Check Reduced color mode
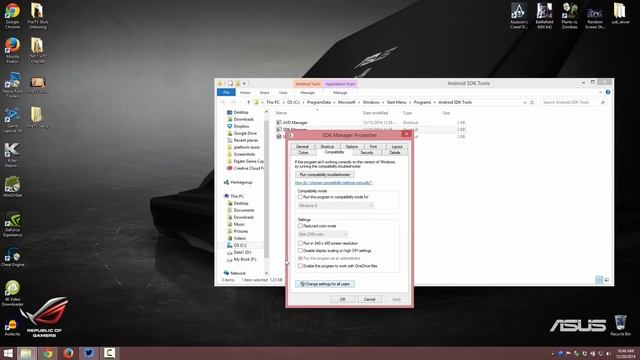640x360 pixels. click(x=300, y=226)
